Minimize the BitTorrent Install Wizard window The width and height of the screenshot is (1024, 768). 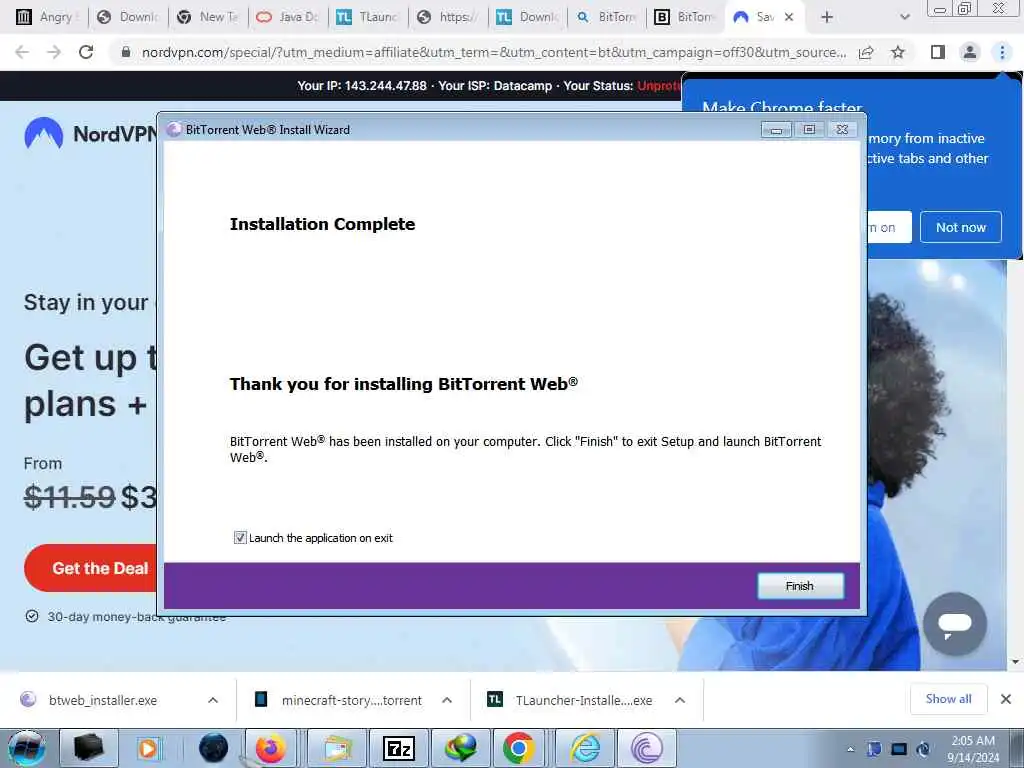[776, 130]
